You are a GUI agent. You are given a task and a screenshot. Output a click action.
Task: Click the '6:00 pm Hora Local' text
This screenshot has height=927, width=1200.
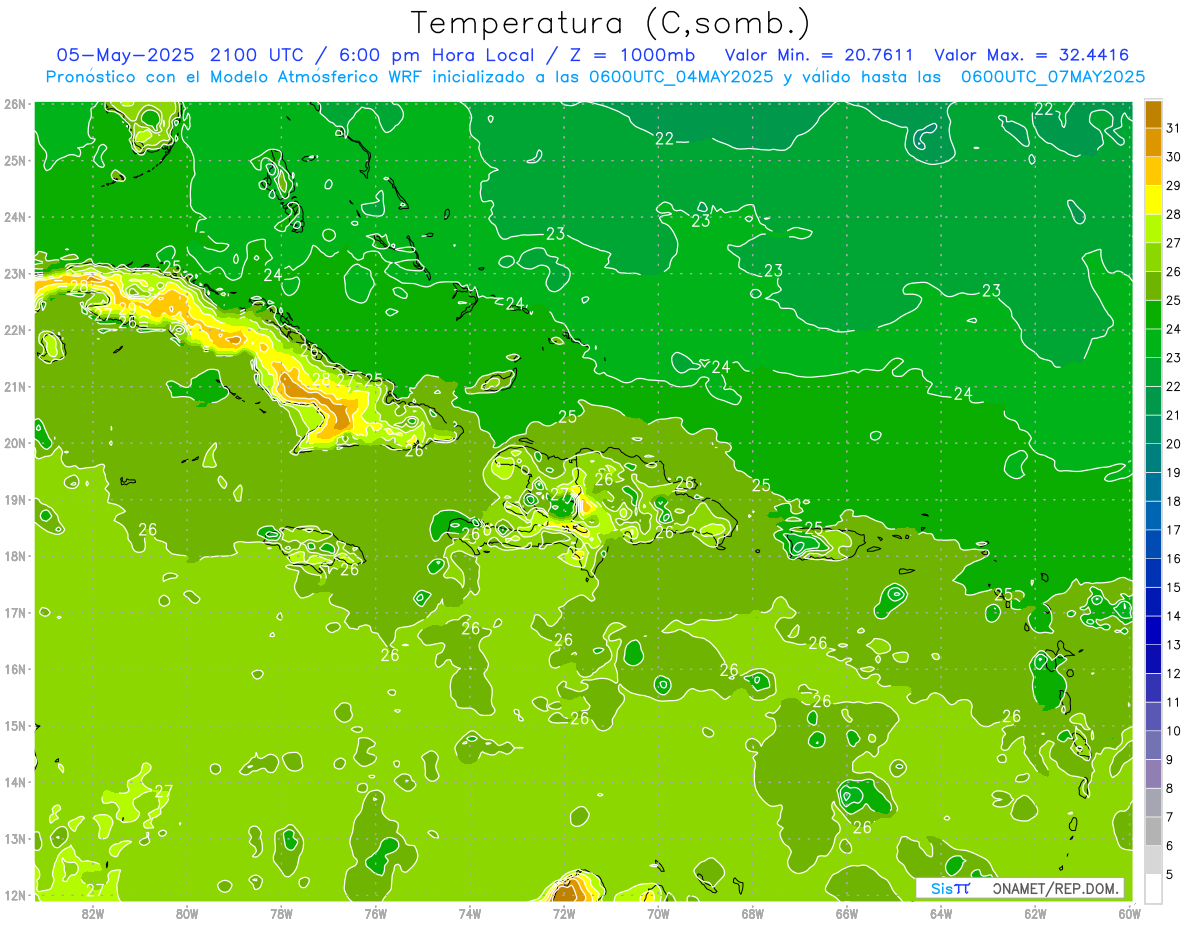pos(435,55)
